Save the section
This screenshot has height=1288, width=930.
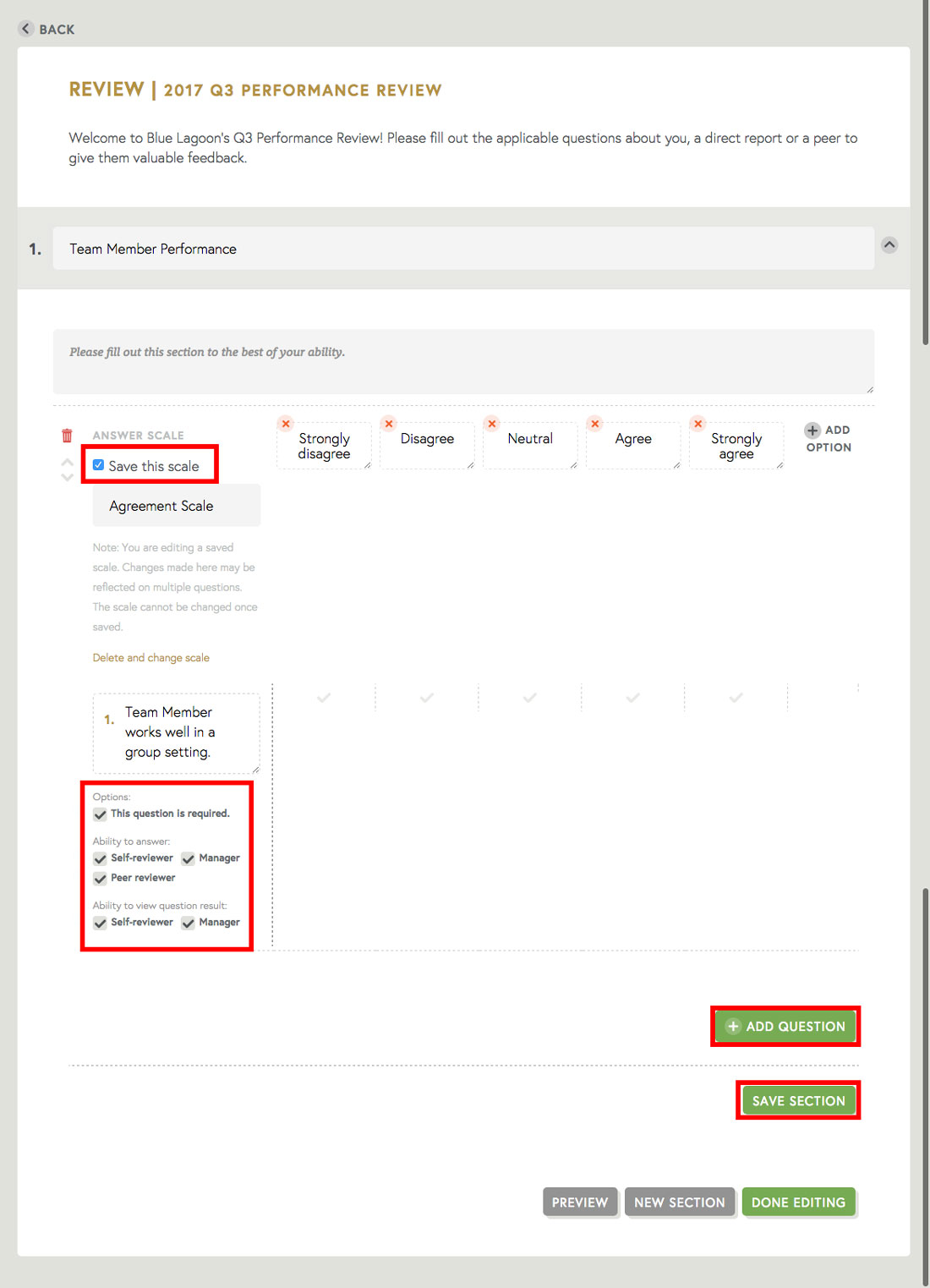click(797, 1100)
